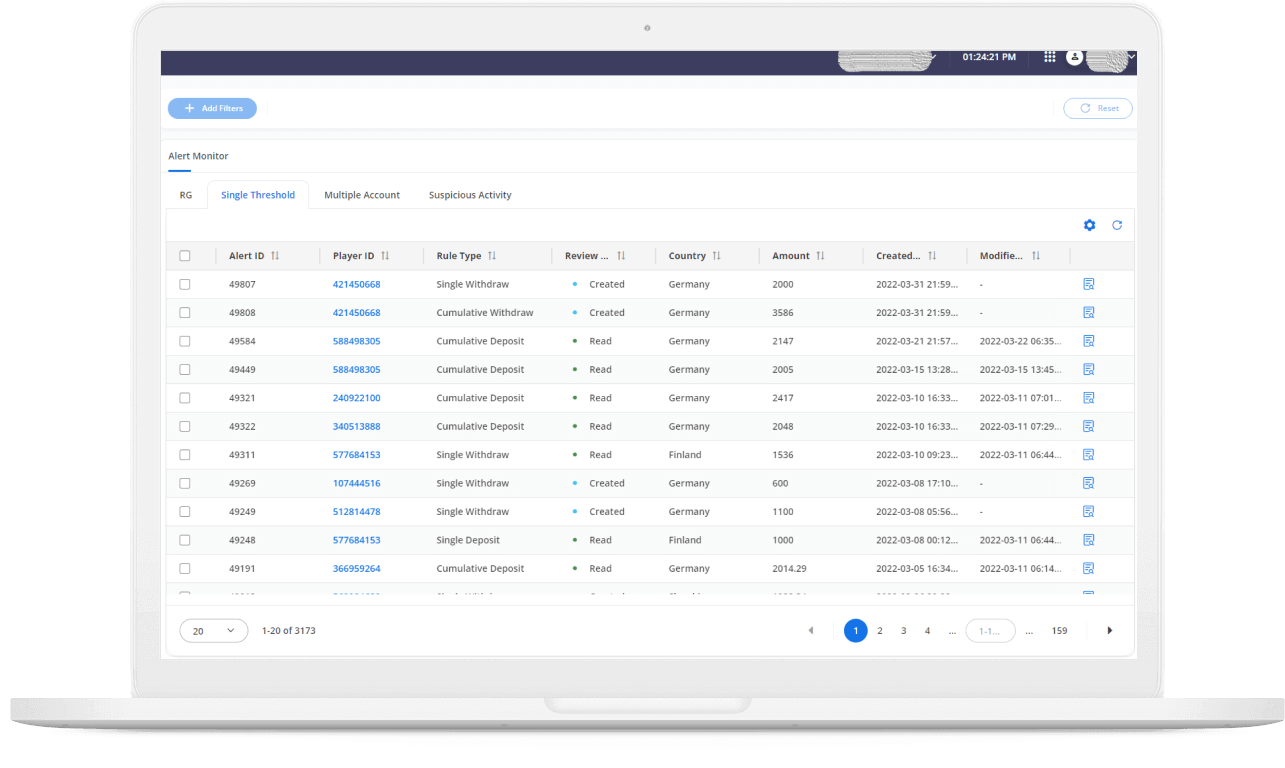Open the rows-per-page dropdown showing 20
This screenshot has width=1285, height=768.
tap(214, 631)
